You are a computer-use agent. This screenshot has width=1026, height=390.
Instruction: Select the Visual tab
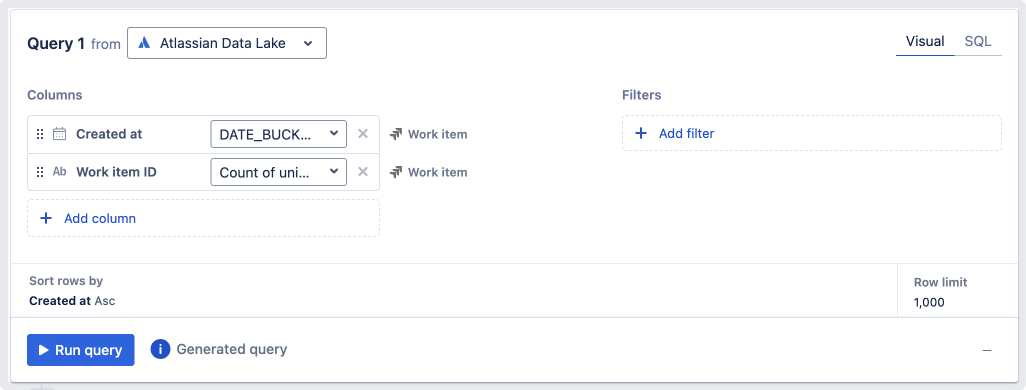tap(925, 41)
